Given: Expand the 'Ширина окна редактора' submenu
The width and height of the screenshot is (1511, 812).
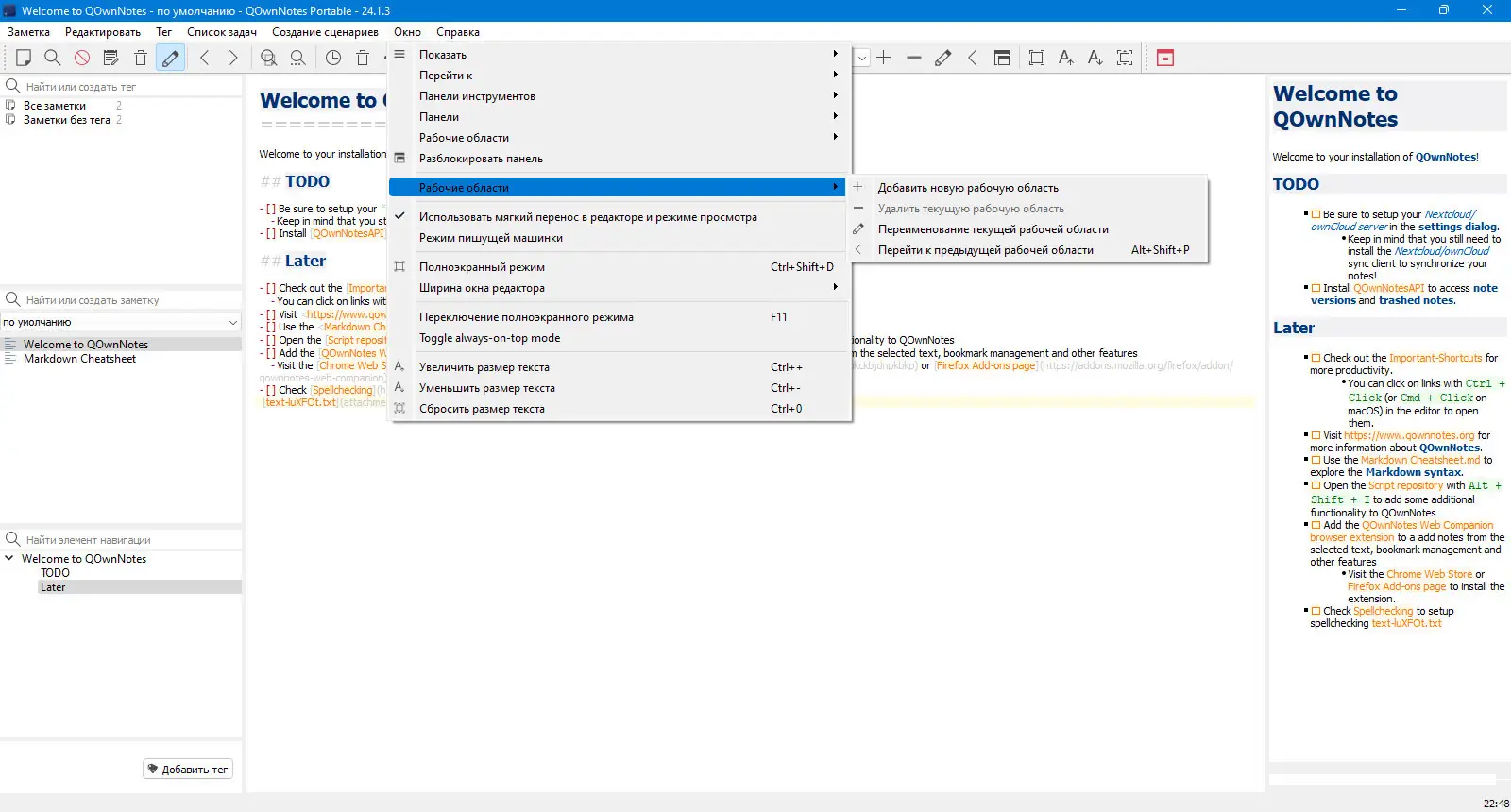Looking at the screenshot, I should (x=620, y=288).
